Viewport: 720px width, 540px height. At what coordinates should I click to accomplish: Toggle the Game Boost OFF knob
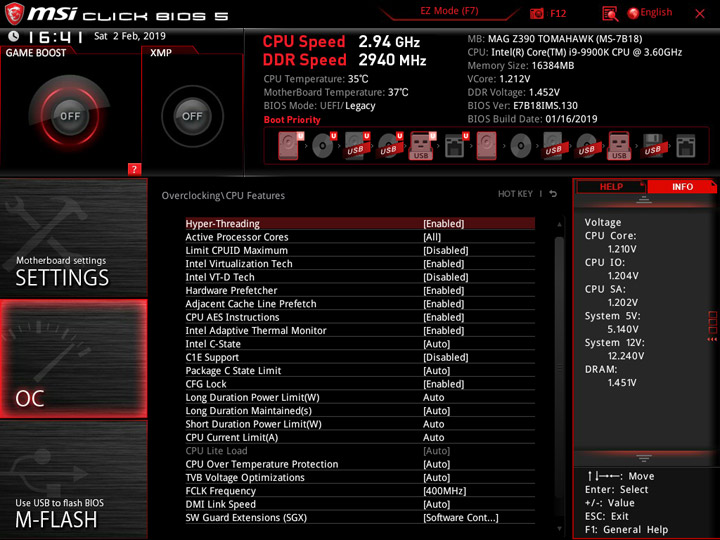coord(70,116)
